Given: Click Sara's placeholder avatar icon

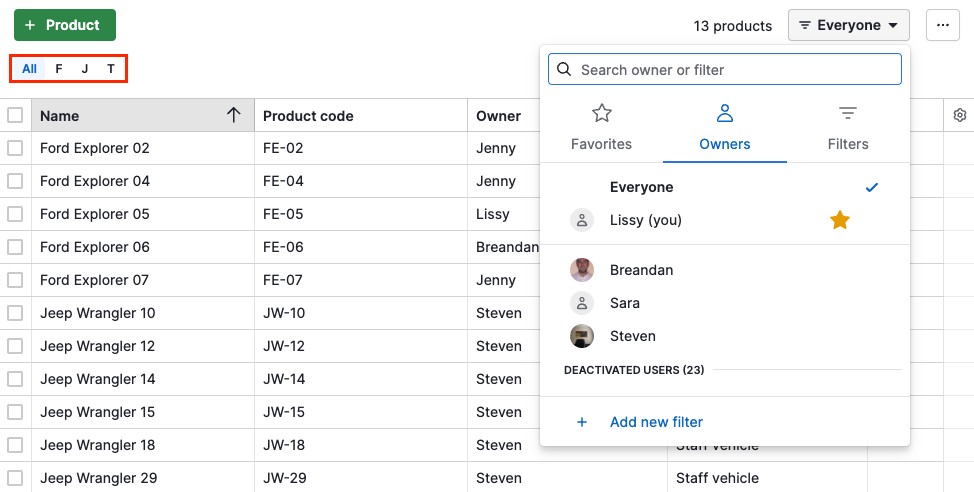Looking at the screenshot, I should point(582,303).
